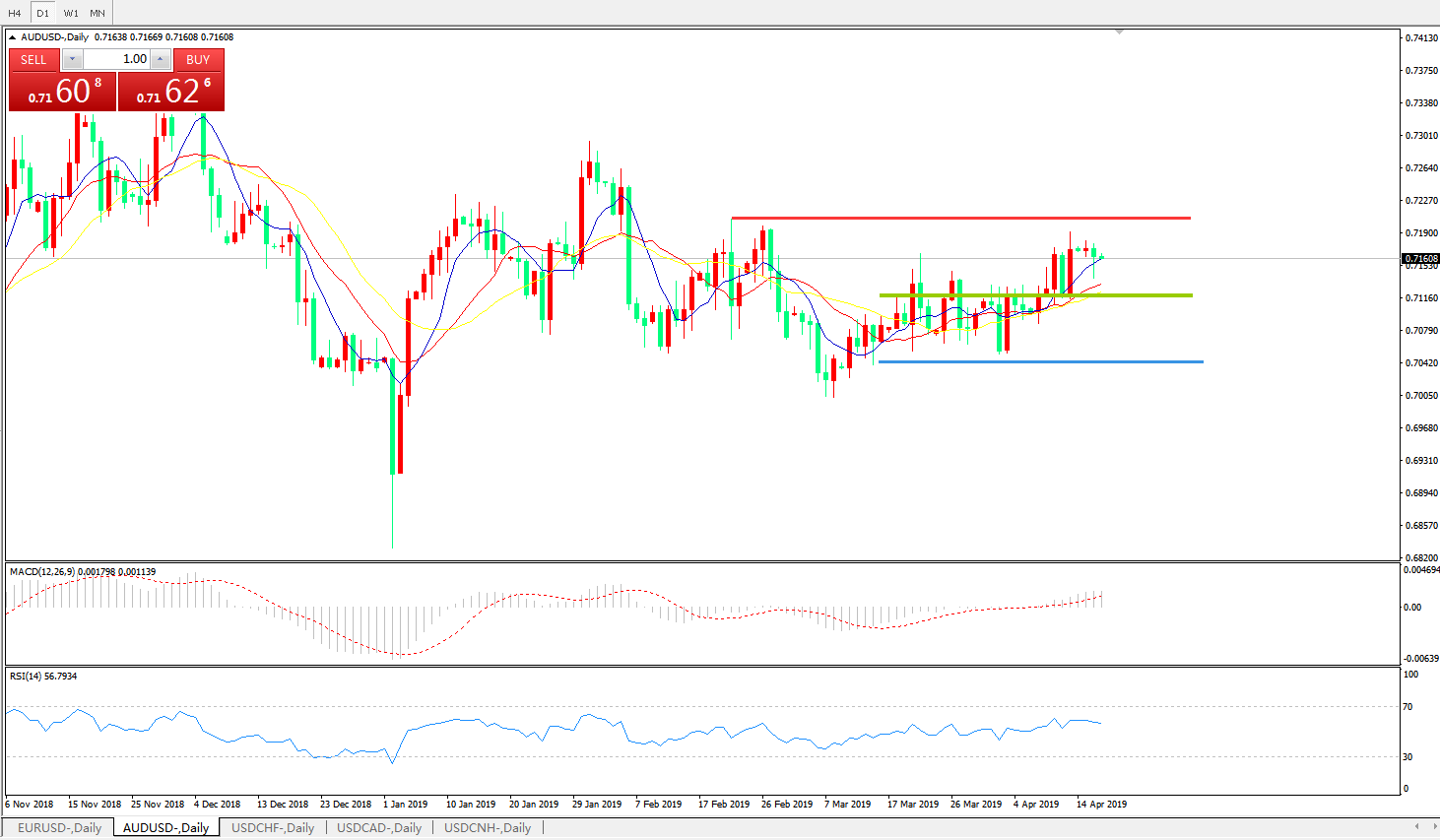
Task: Switch to the H4 timeframe
Action: (15, 13)
